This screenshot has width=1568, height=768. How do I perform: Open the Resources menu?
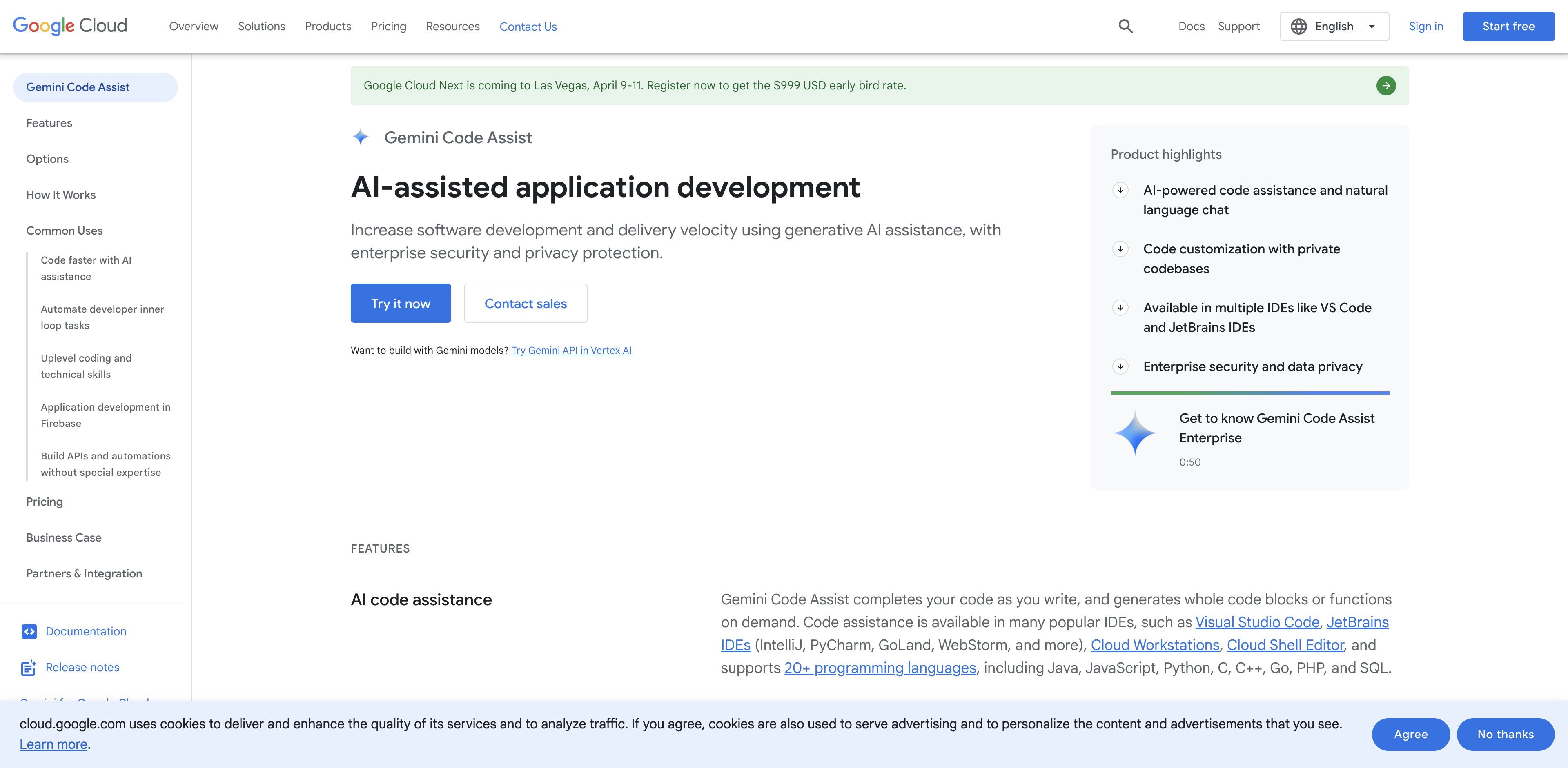[x=453, y=26]
